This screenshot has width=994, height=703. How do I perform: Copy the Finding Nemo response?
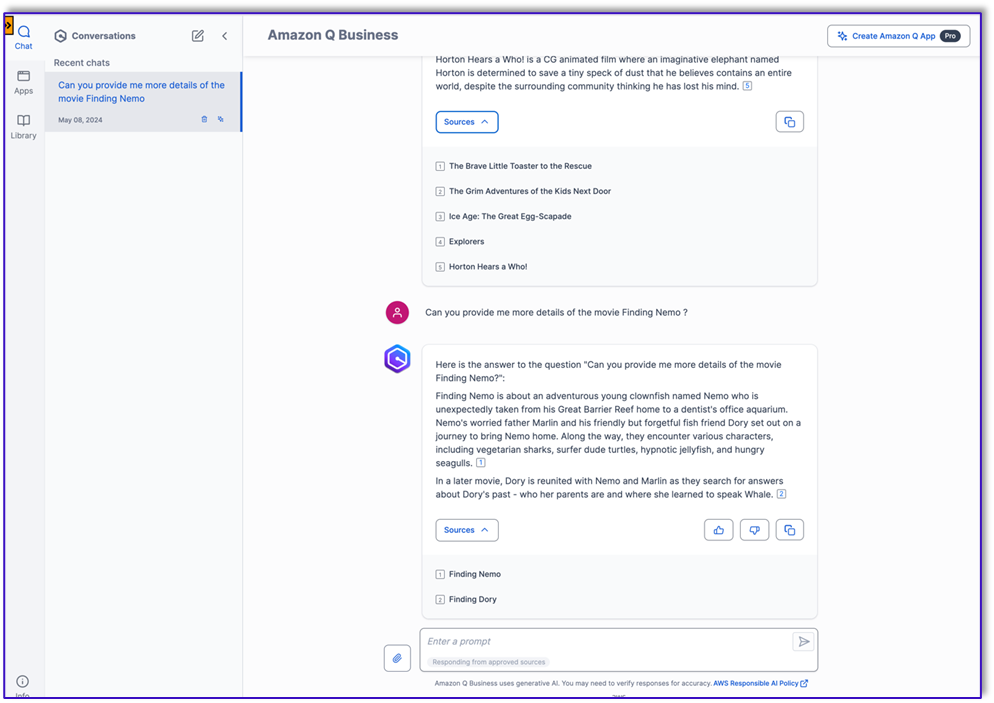[789, 530]
